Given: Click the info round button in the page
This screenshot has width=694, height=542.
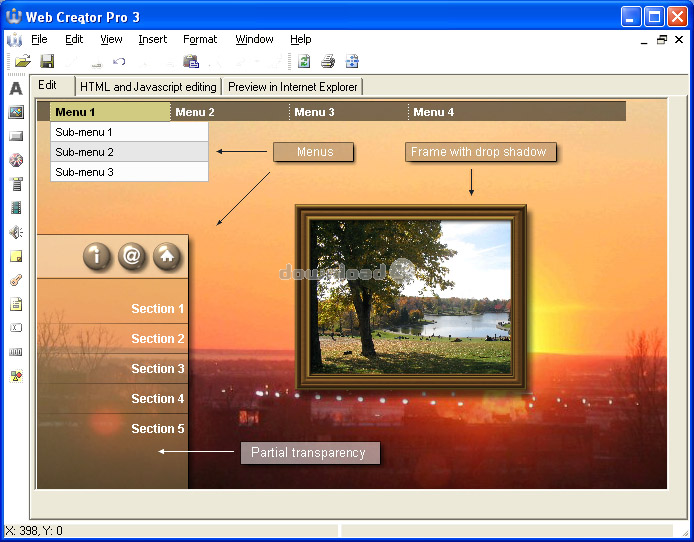Looking at the screenshot, I should point(96,256).
